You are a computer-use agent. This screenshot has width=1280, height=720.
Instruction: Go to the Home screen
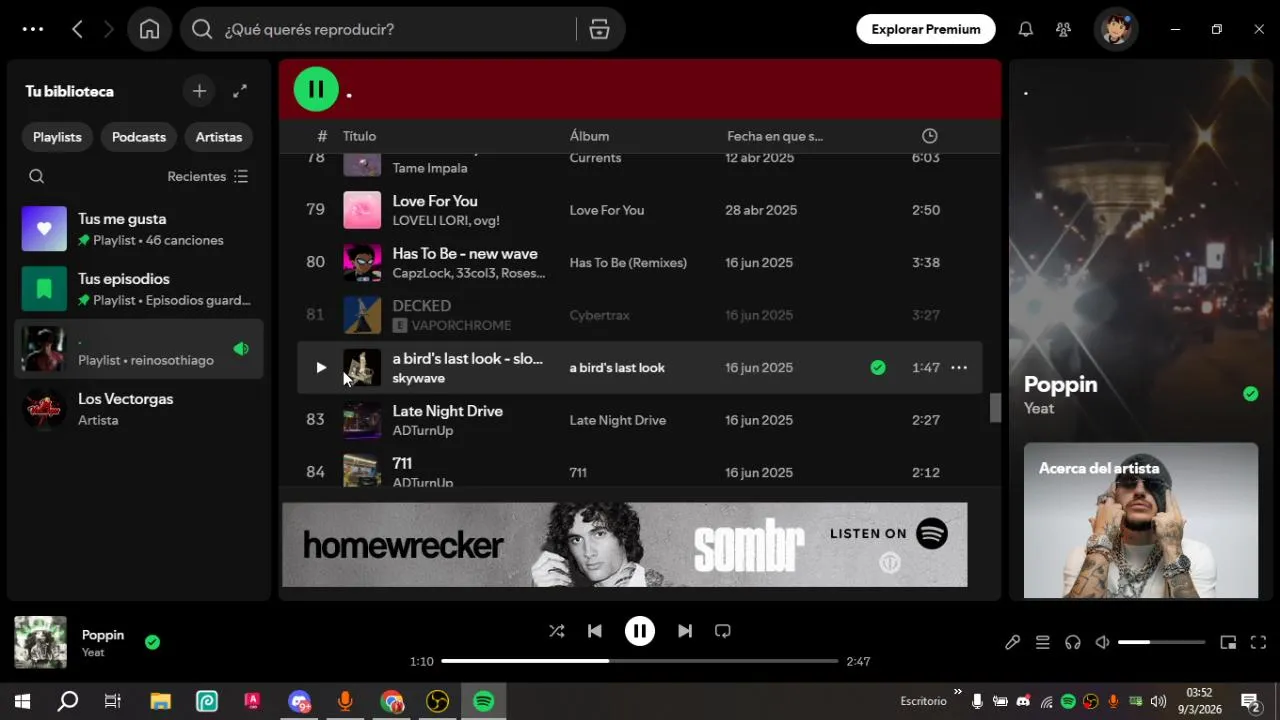point(149,29)
